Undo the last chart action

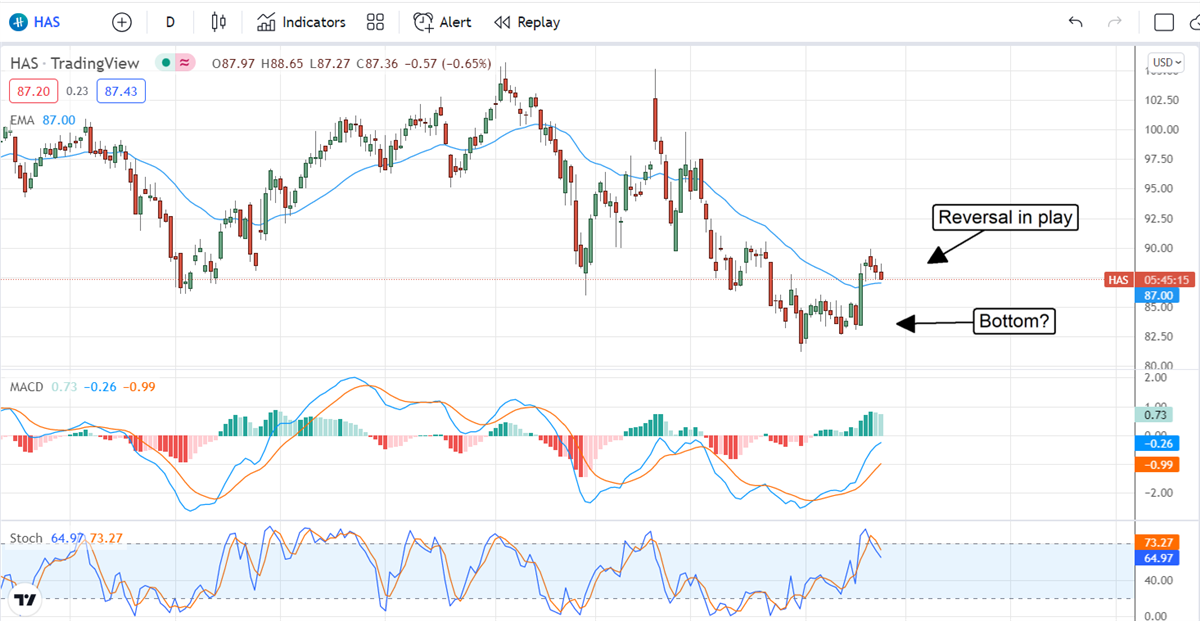(x=1076, y=22)
